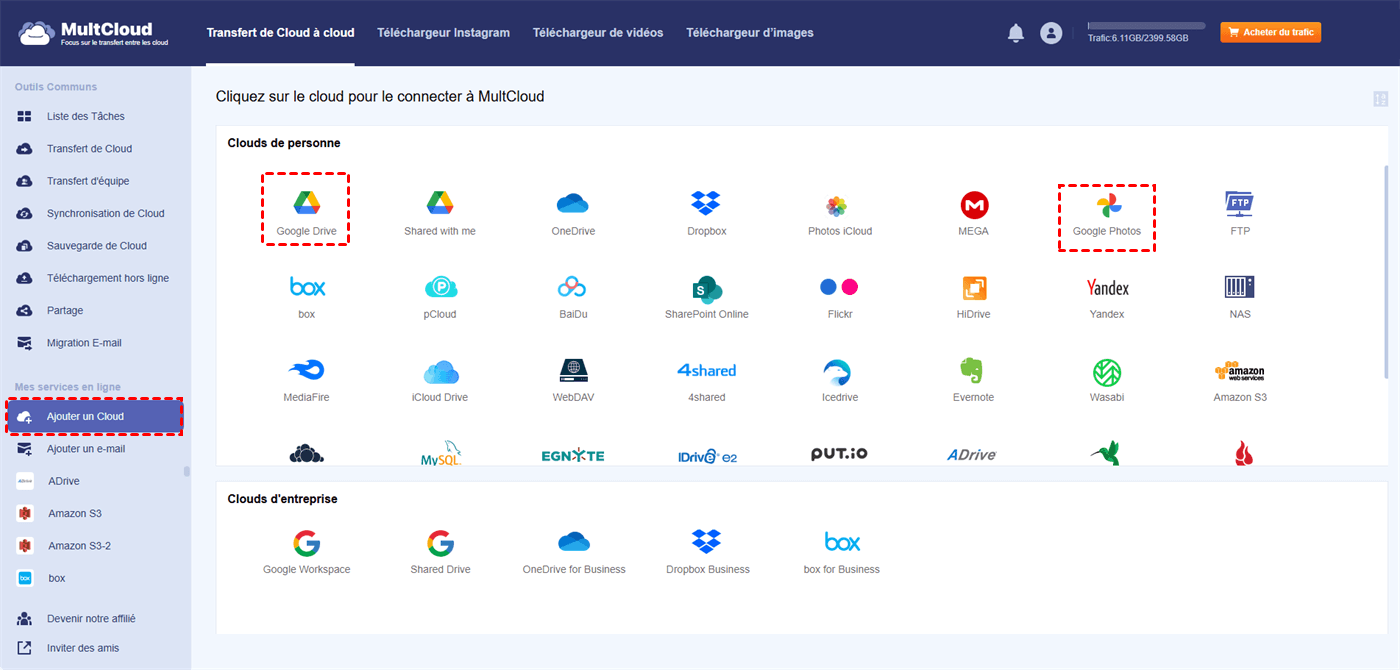Viewport: 1400px width, 670px height.
Task: Click Ajouter un Cloud in sidebar
Action: [x=95, y=416]
